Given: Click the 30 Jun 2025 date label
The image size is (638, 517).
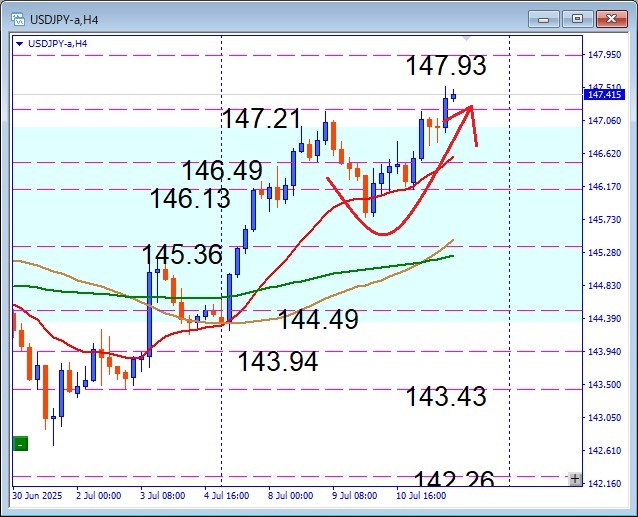Looking at the screenshot, I should 37,496.
